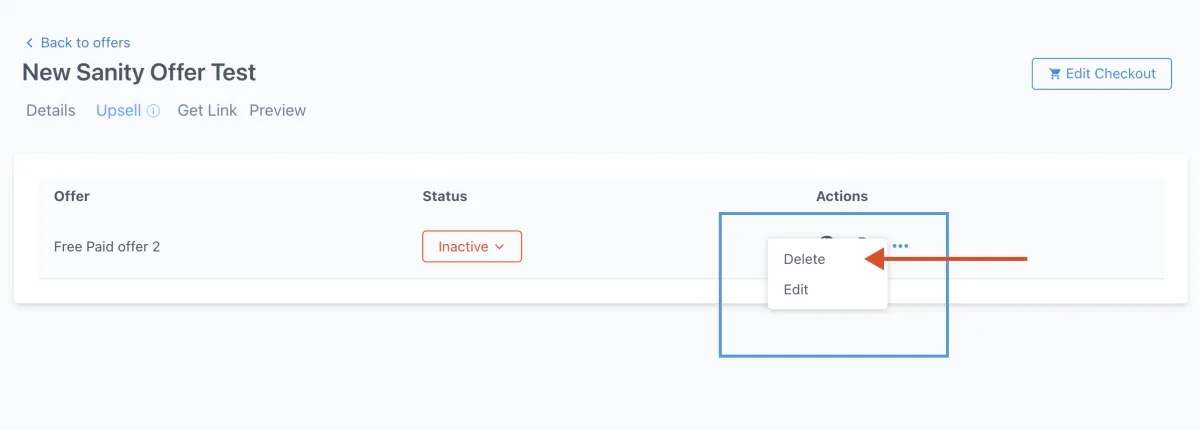The width and height of the screenshot is (1200, 430).
Task: Select the Upsell tab
Action: click(x=118, y=111)
